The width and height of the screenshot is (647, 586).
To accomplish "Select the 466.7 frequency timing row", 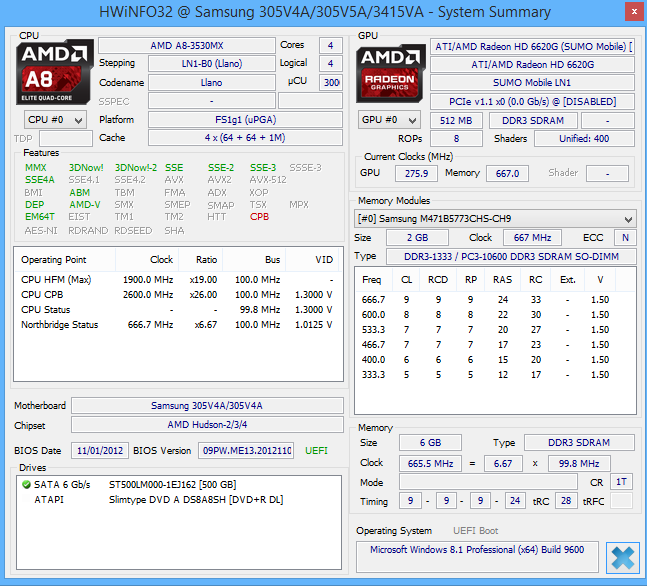I will pos(495,345).
